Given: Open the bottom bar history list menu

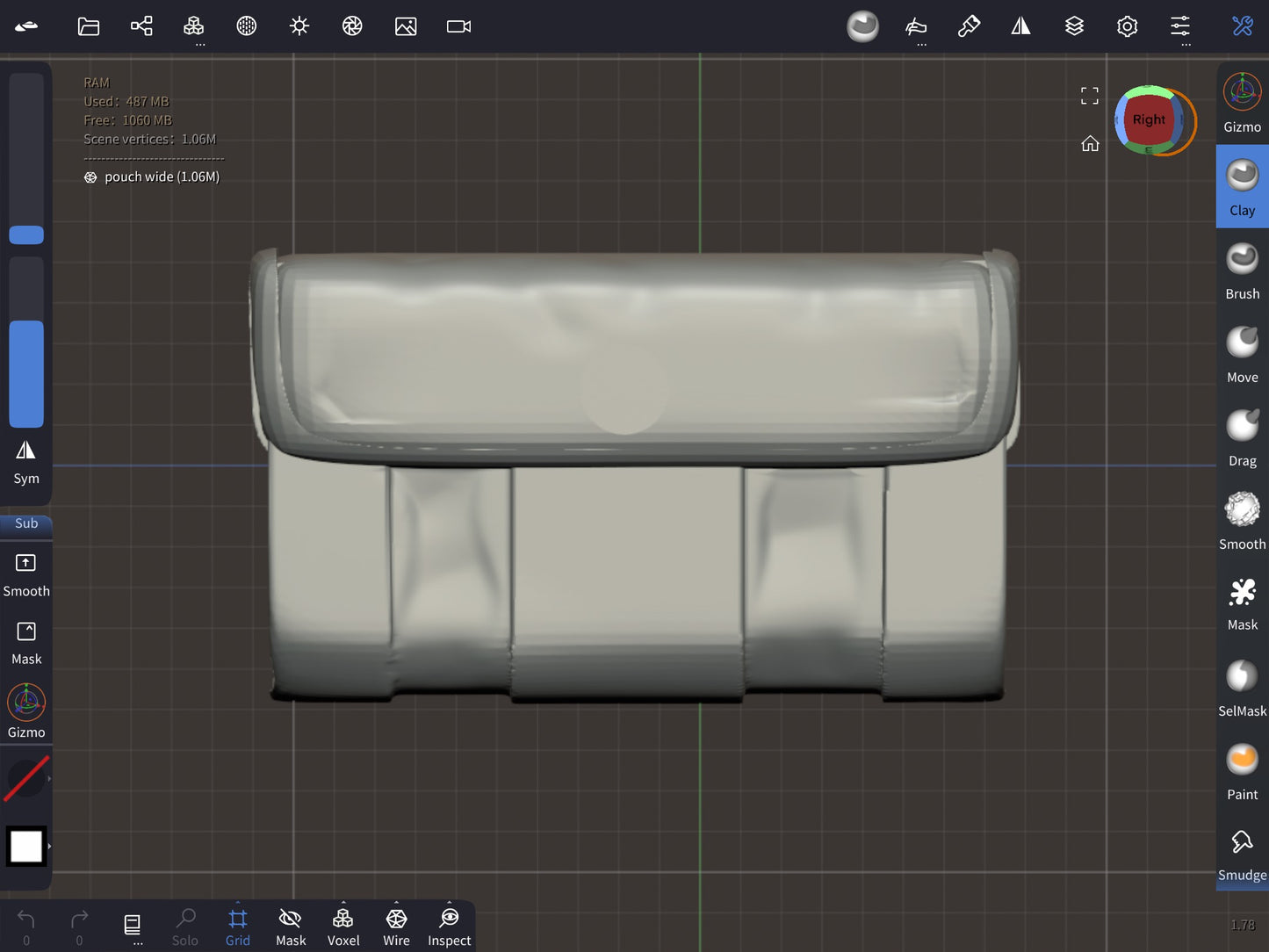Looking at the screenshot, I should (x=132, y=927).
